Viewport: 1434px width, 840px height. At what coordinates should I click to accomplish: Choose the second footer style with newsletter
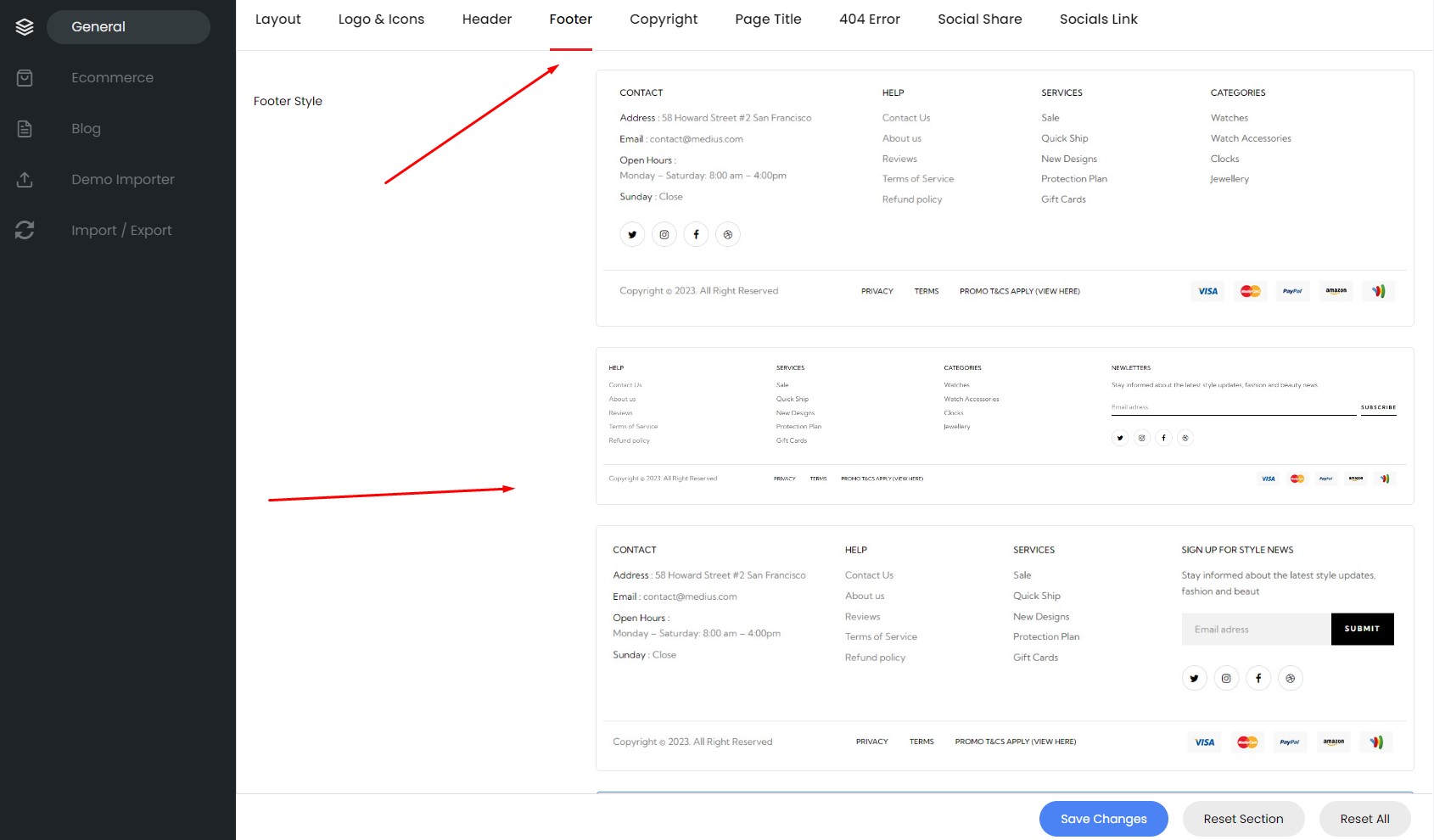click(1004, 426)
